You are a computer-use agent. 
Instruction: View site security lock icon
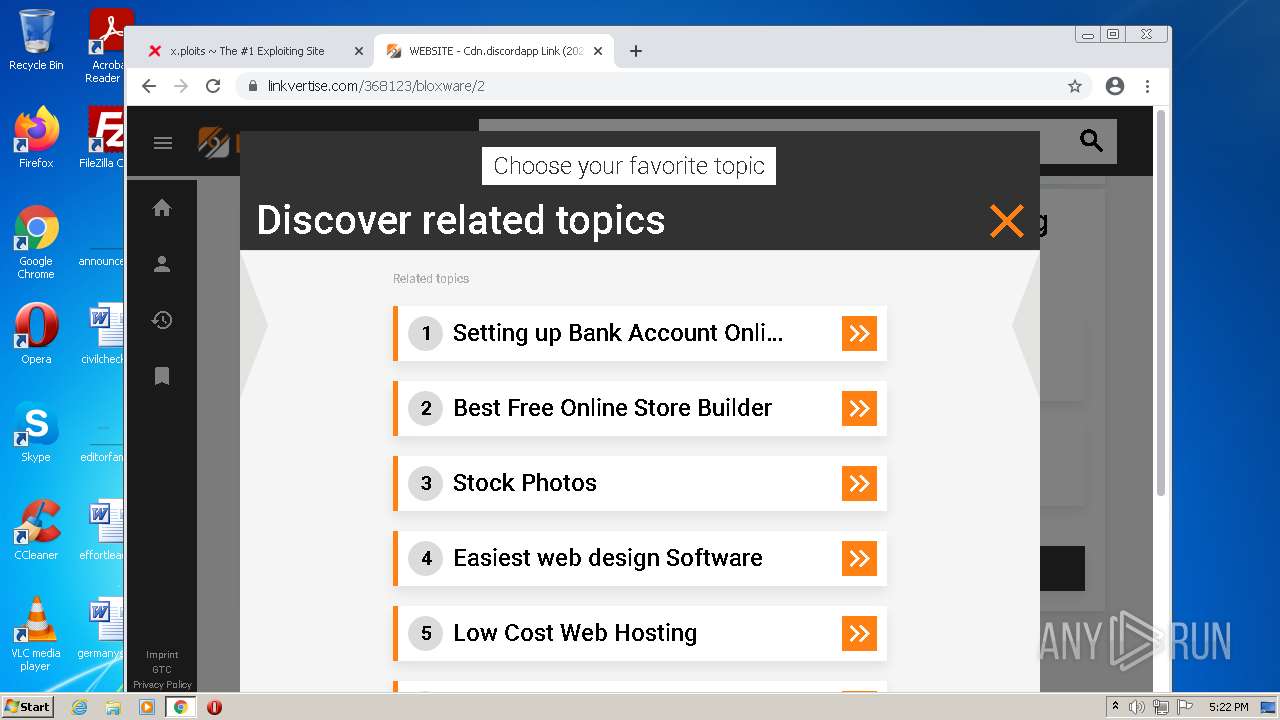[253, 86]
